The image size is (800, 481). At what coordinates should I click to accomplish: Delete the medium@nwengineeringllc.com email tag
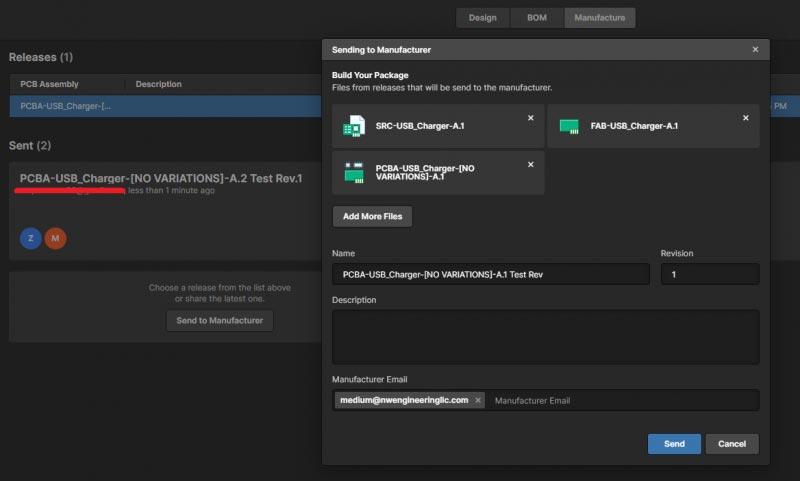tap(478, 400)
